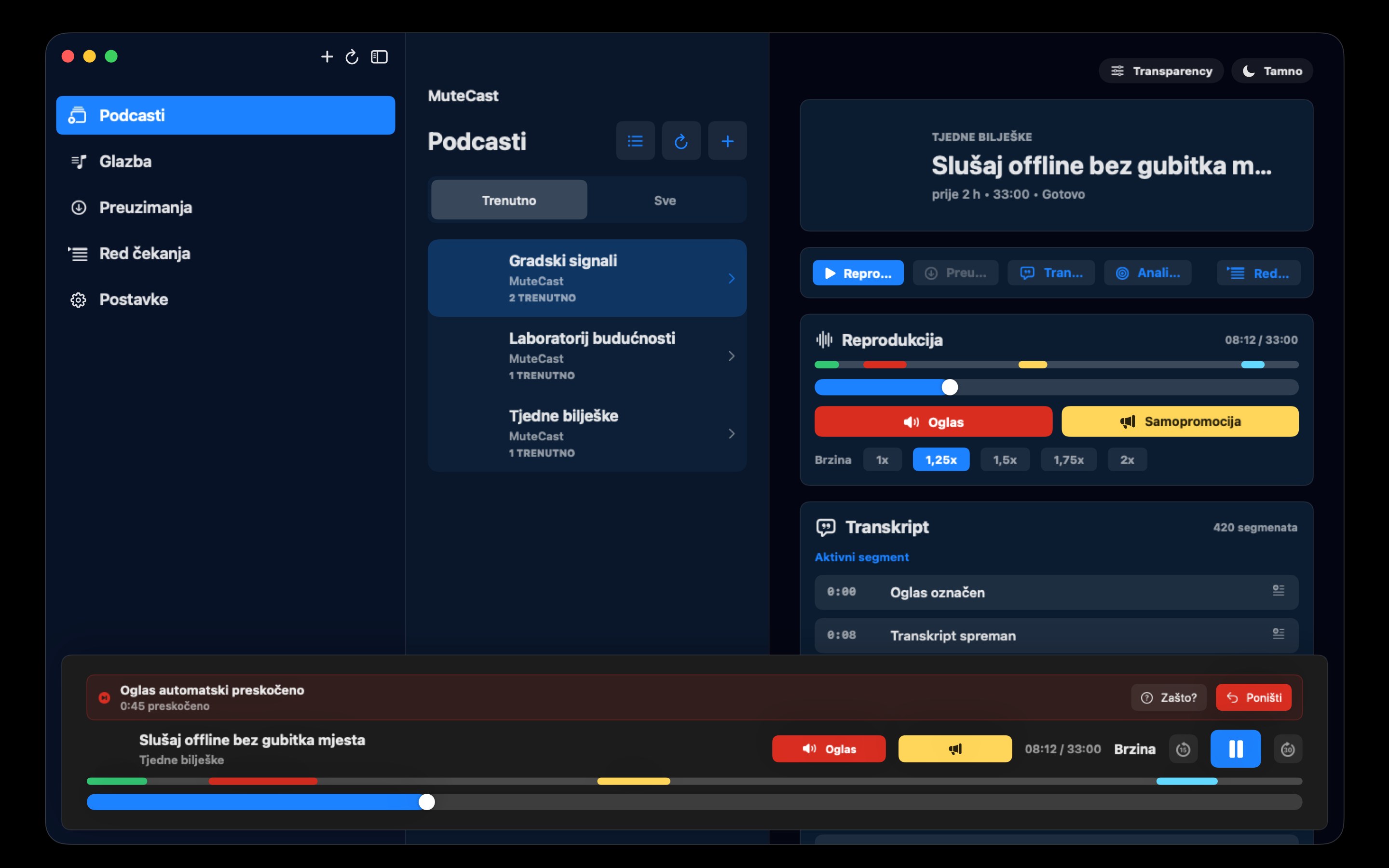Click the refresh icon in the window title bar
This screenshot has height=868, width=1389.
point(352,57)
